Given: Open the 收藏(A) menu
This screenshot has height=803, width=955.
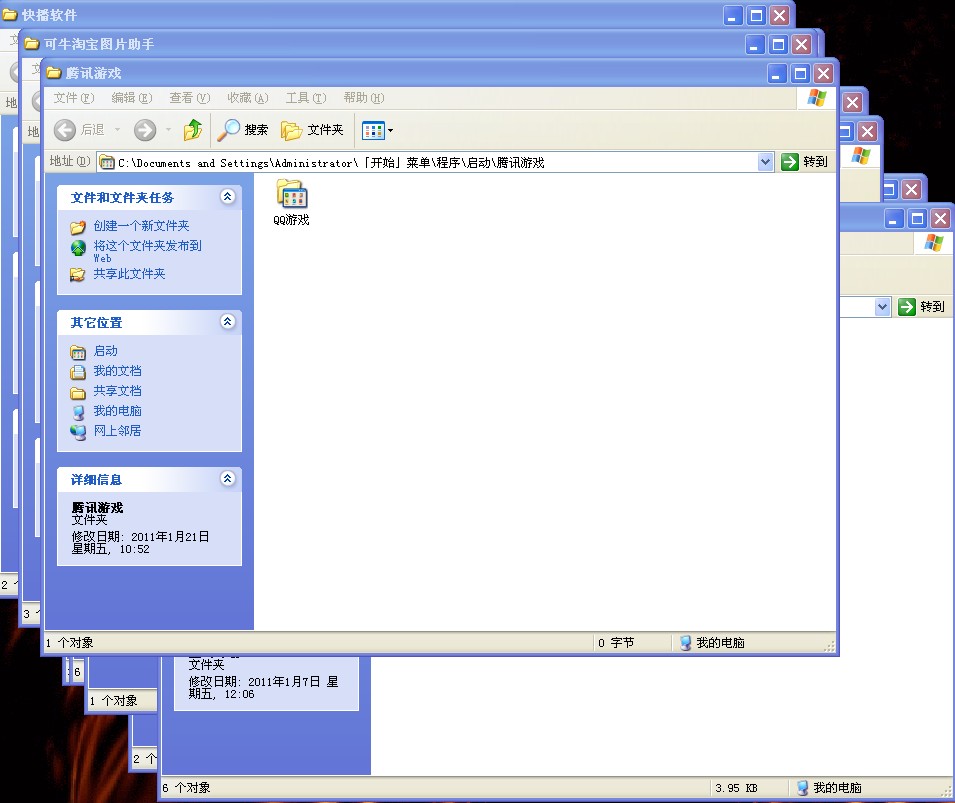Looking at the screenshot, I should coord(247,98).
